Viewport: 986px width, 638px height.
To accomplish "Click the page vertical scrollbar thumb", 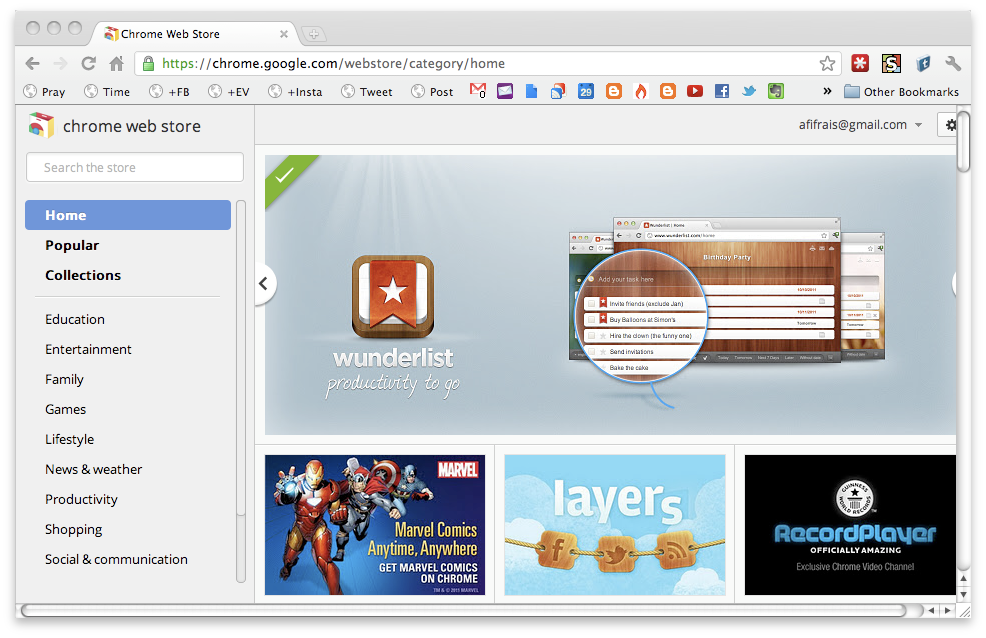I will [963, 139].
